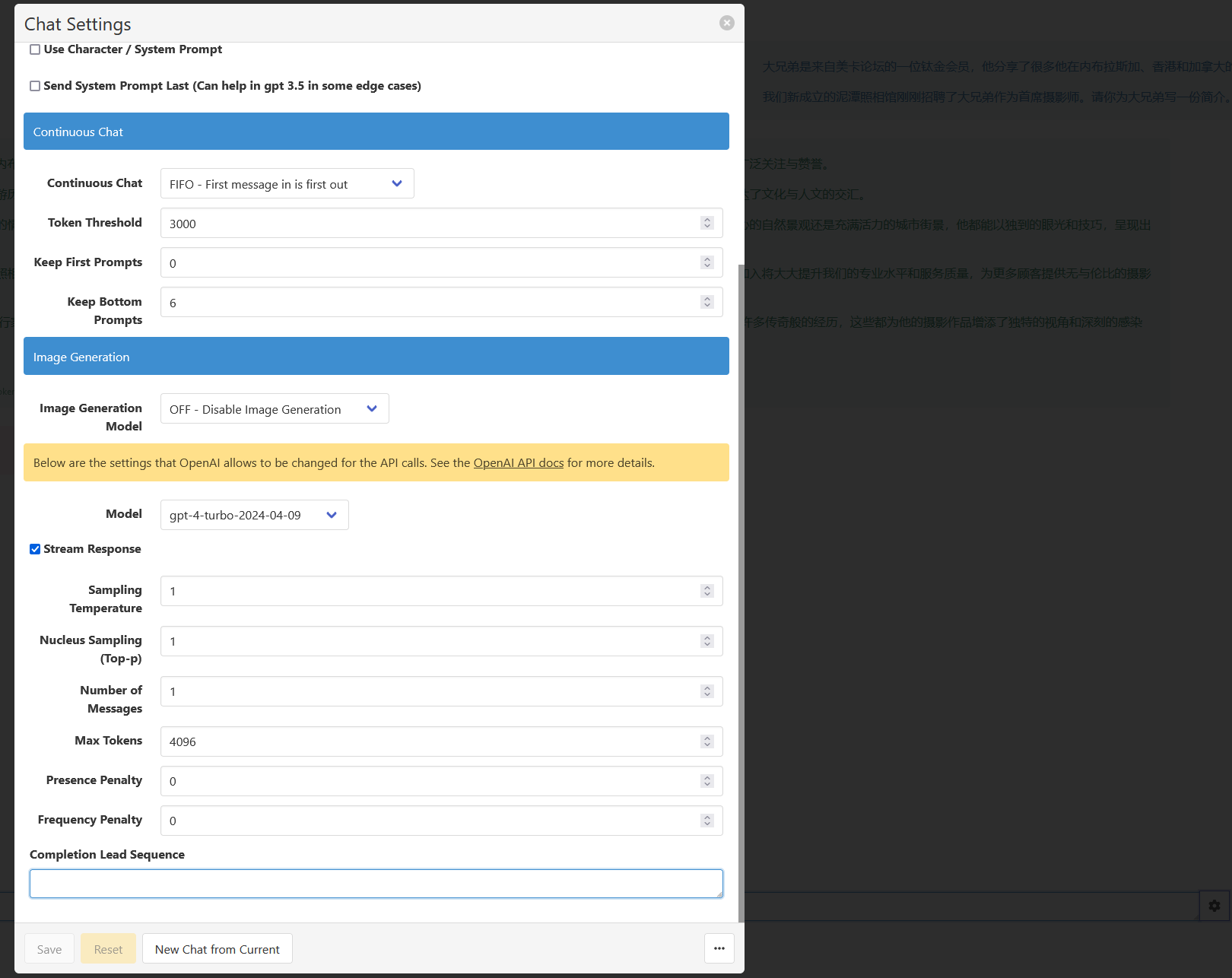Focus the Completion Lead Sequence text box
Screen dimensions: 1232x978
pyautogui.click(x=376, y=884)
